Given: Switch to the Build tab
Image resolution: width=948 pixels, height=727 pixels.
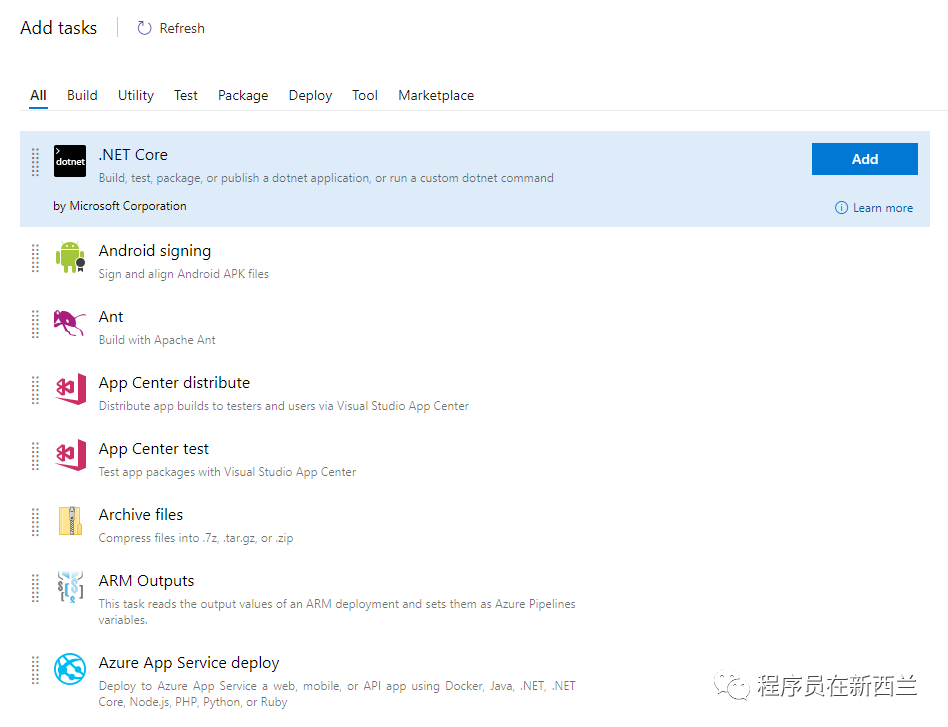Looking at the screenshot, I should (82, 96).
